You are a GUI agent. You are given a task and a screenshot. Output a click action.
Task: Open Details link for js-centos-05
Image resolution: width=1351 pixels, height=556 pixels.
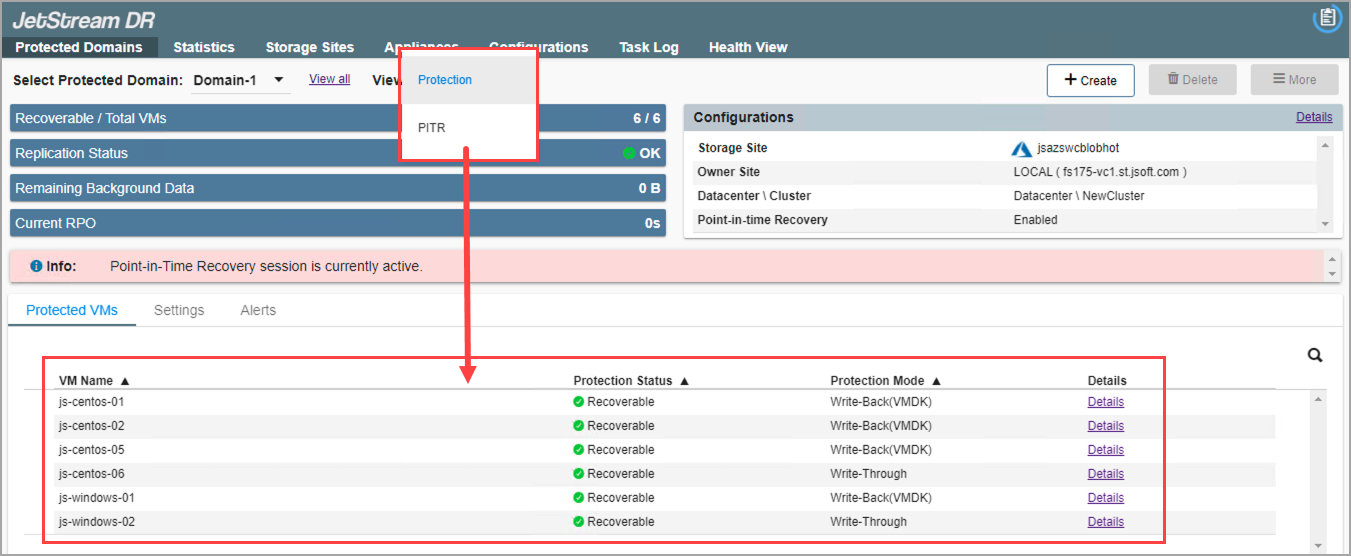(x=1105, y=450)
